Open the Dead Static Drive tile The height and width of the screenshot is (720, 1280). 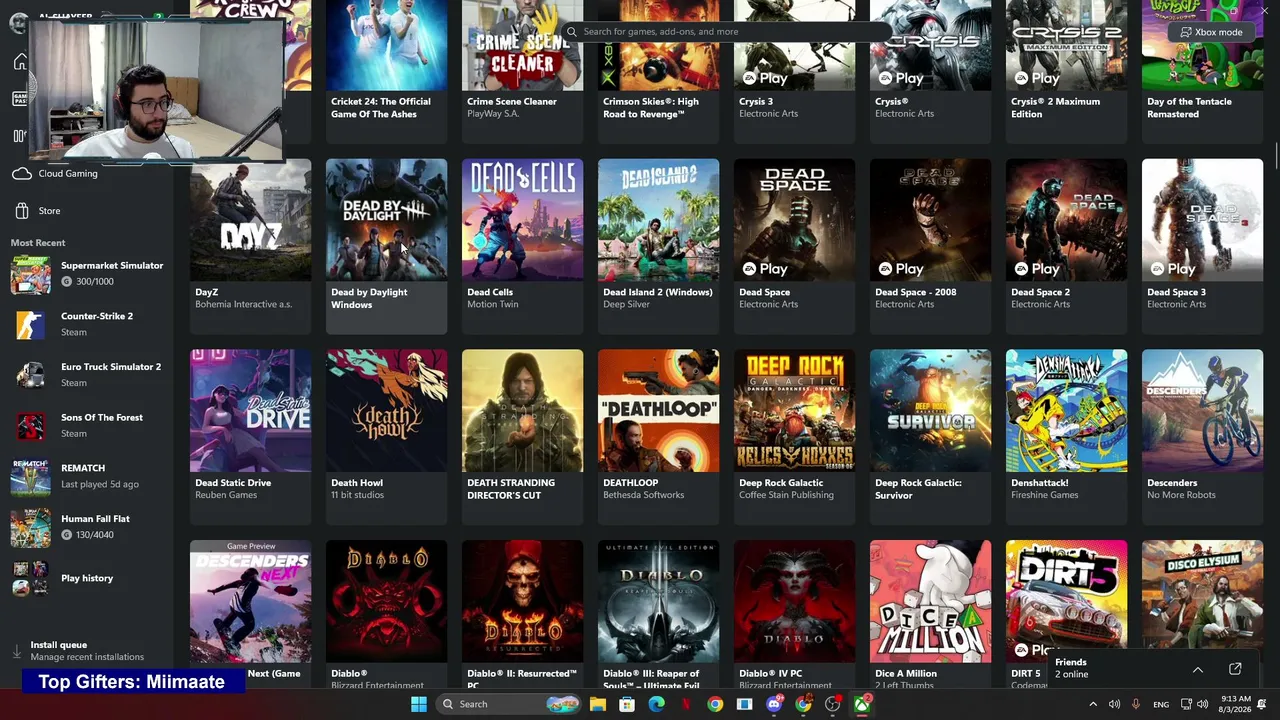[x=250, y=437]
